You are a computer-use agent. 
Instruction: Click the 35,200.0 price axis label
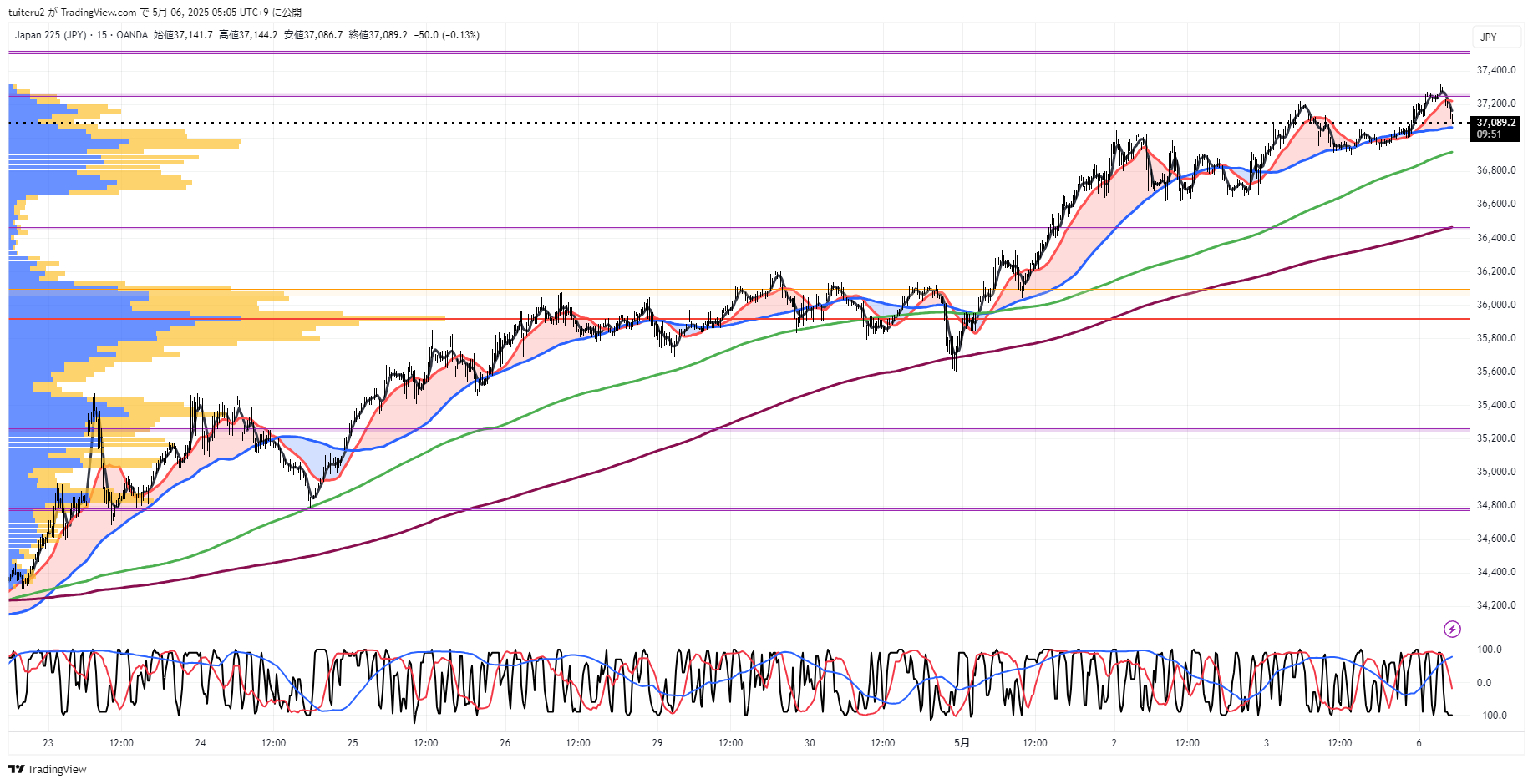click(x=1496, y=438)
